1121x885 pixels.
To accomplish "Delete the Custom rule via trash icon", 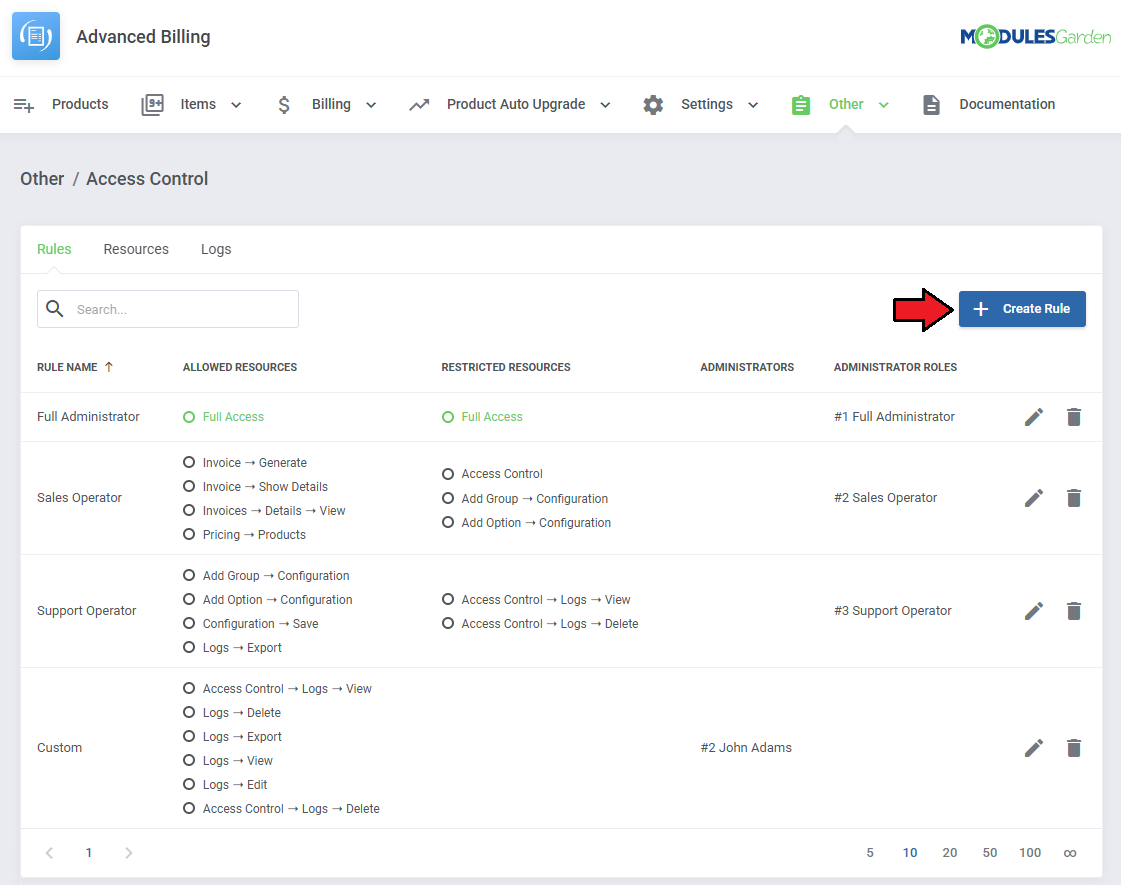I will (1074, 748).
